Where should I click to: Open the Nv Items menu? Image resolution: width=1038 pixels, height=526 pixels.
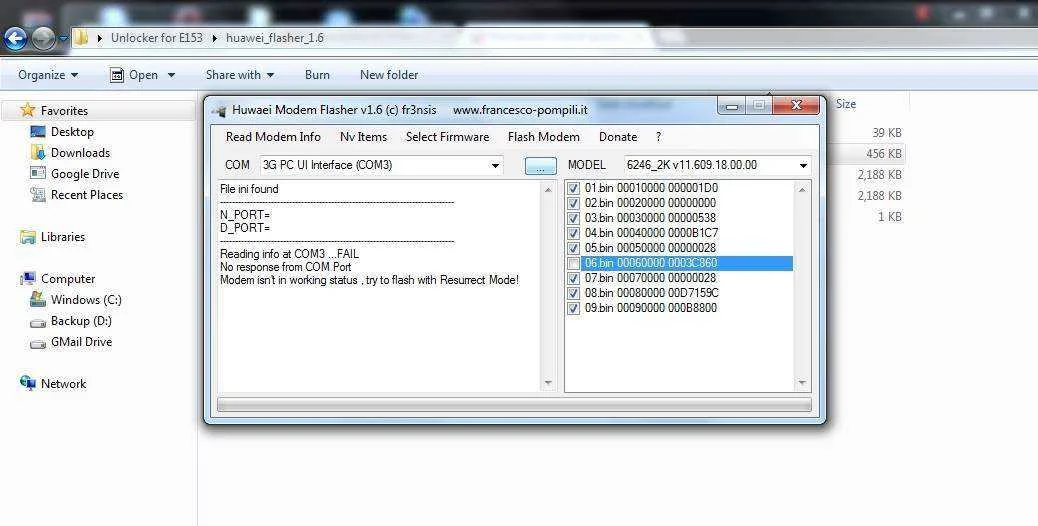pyautogui.click(x=363, y=137)
